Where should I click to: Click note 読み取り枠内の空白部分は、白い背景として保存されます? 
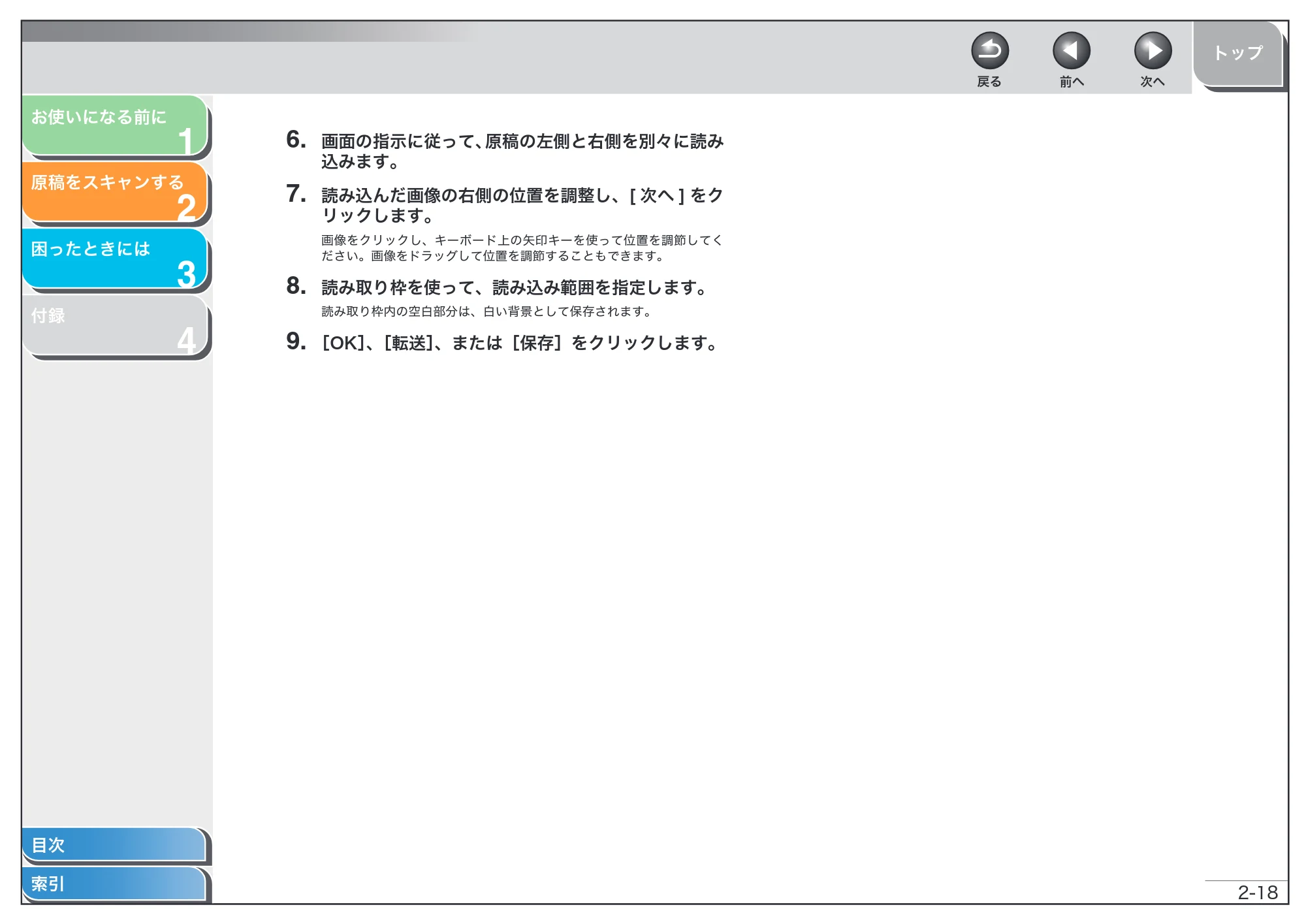coord(486,311)
